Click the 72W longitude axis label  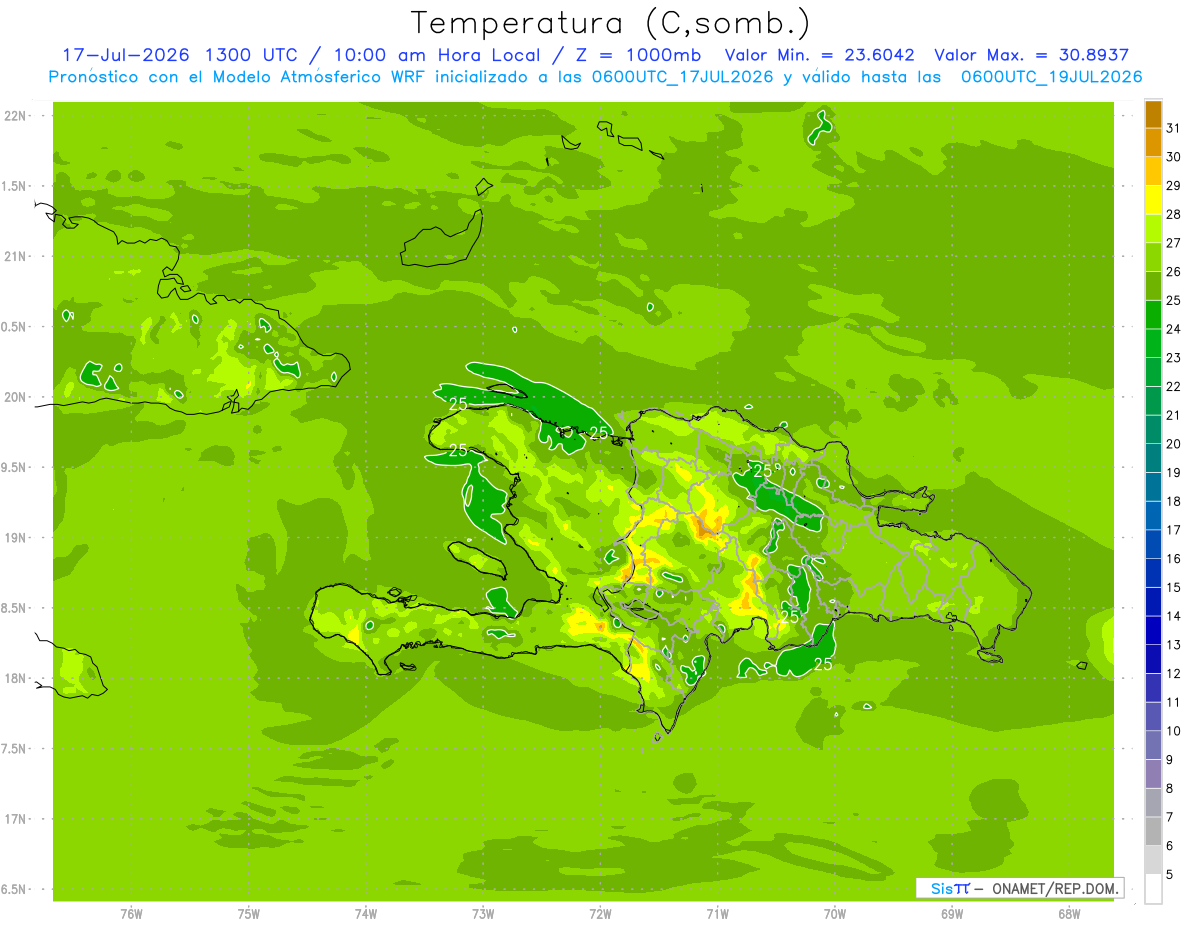coord(600,914)
